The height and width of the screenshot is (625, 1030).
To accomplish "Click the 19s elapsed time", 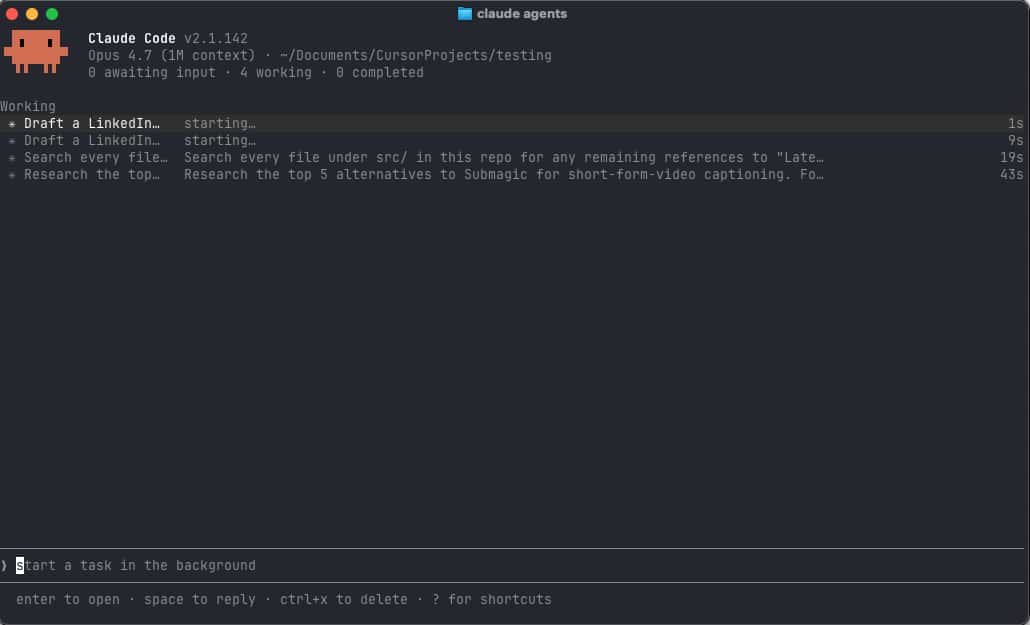I will point(1012,158).
